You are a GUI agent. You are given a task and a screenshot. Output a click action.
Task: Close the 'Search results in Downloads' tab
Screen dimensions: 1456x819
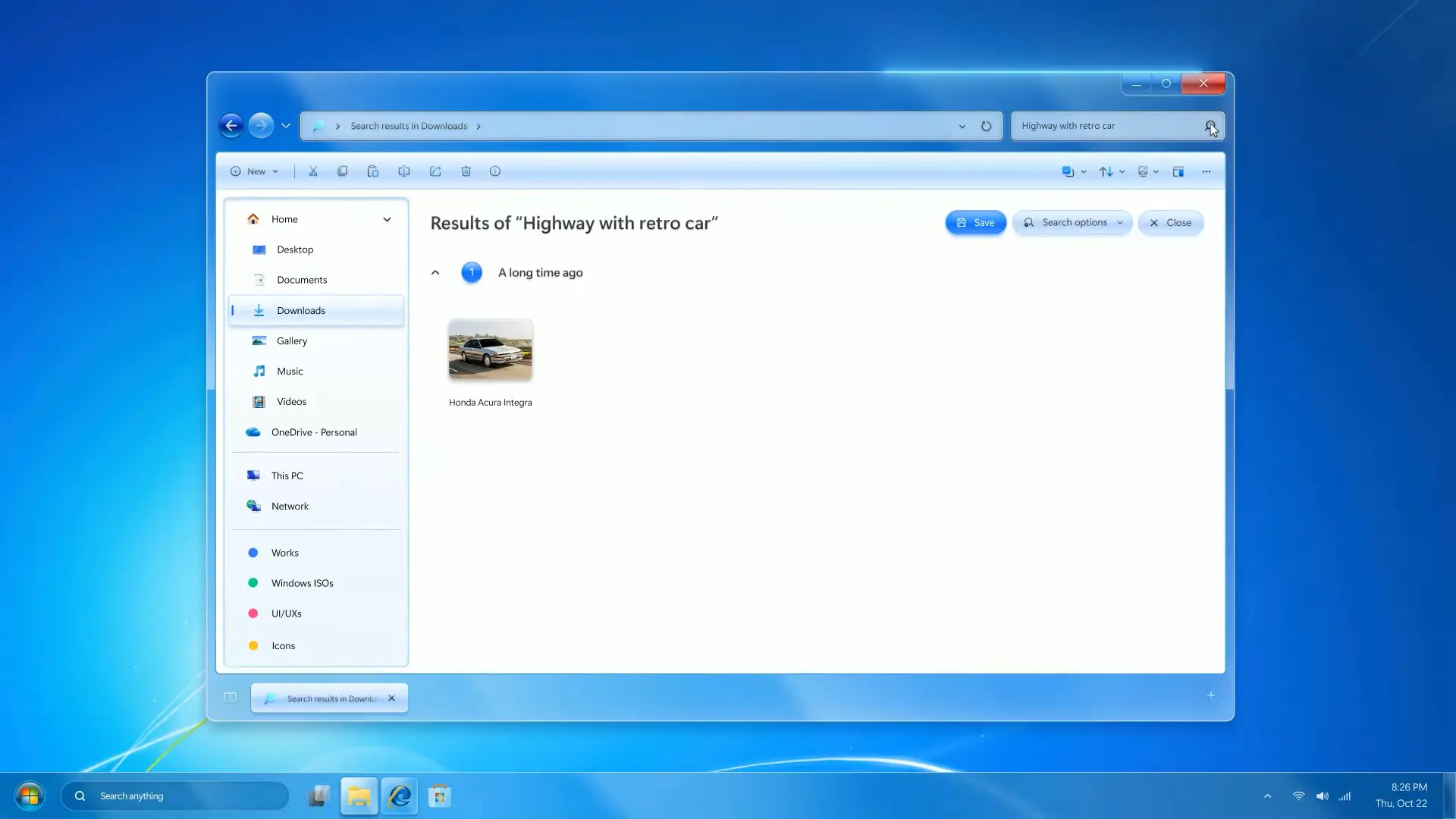(391, 698)
